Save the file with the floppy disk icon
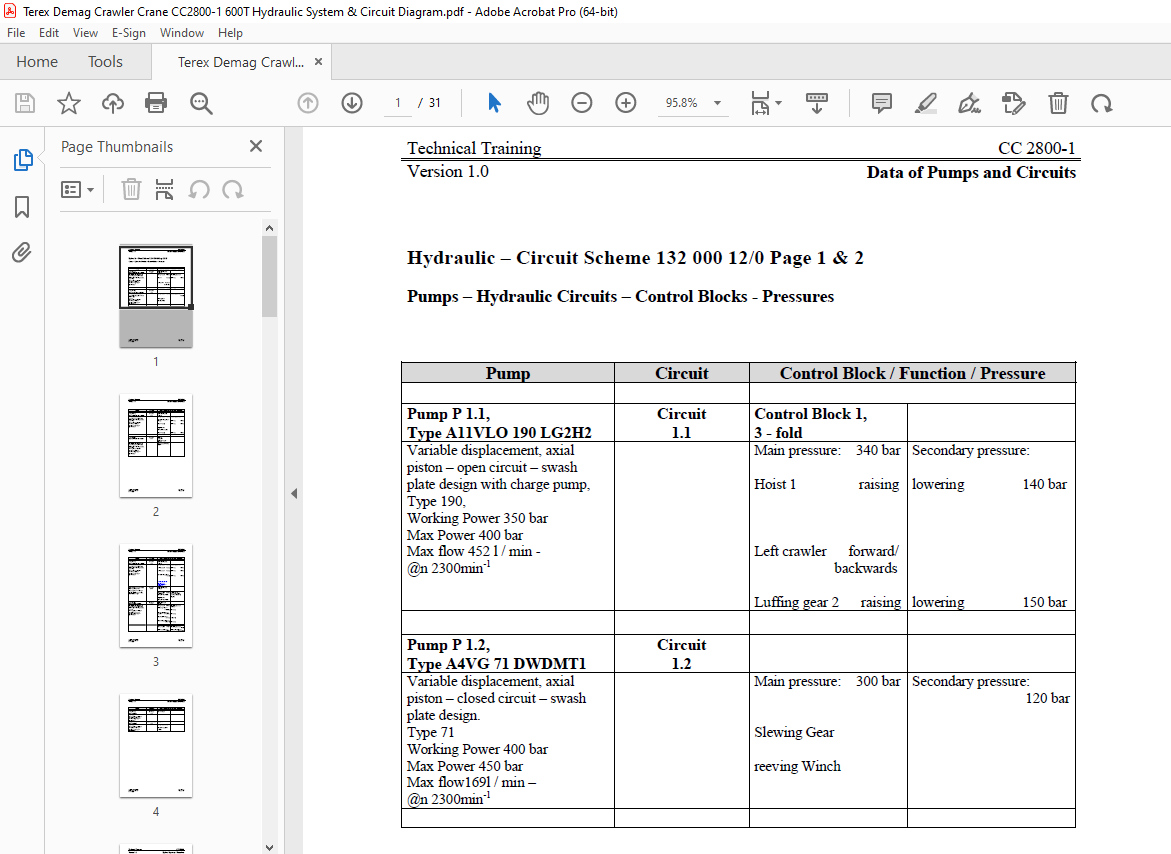This screenshot has width=1171, height=854. (25, 103)
